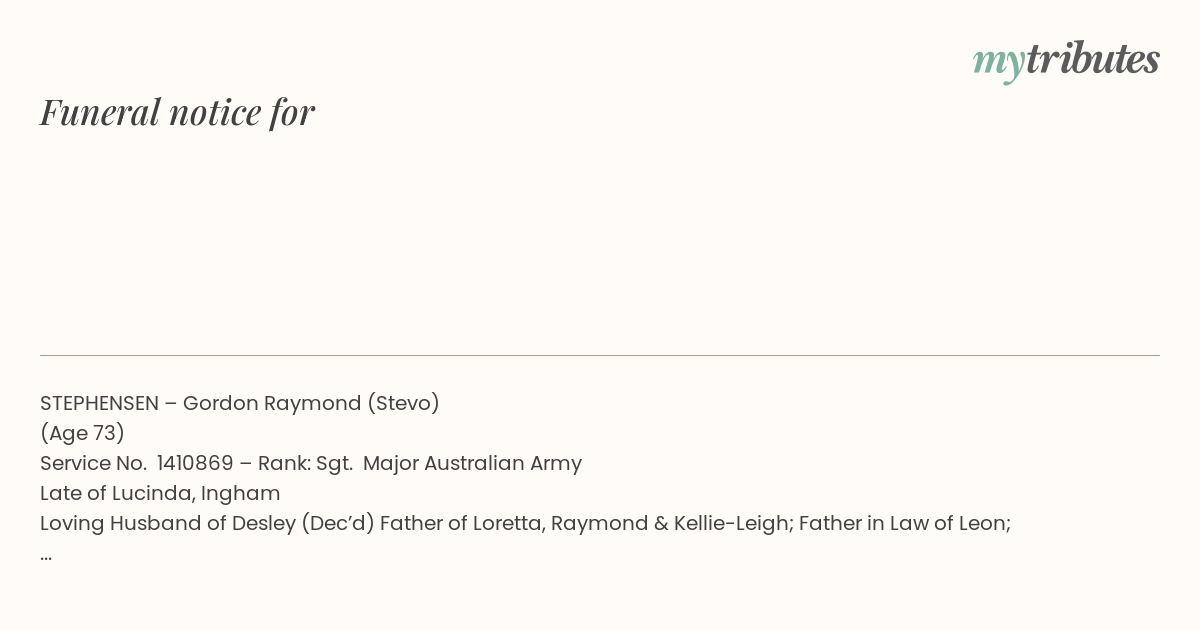Click the mytributes logo
The image size is (1200, 630).
[x=1066, y=61]
